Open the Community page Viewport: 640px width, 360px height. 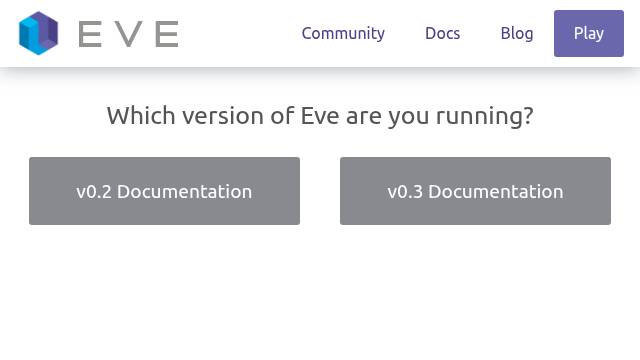point(343,33)
